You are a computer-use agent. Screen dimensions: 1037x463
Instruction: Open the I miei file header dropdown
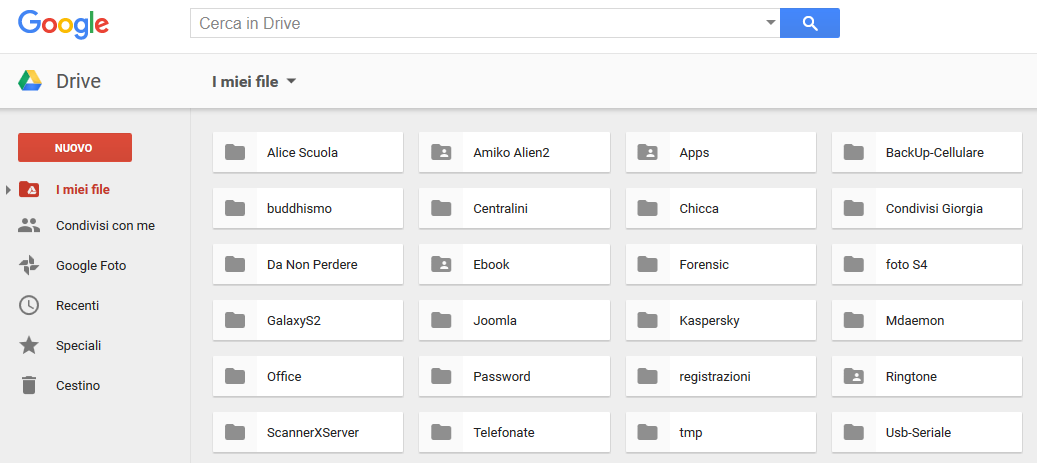tap(254, 81)
